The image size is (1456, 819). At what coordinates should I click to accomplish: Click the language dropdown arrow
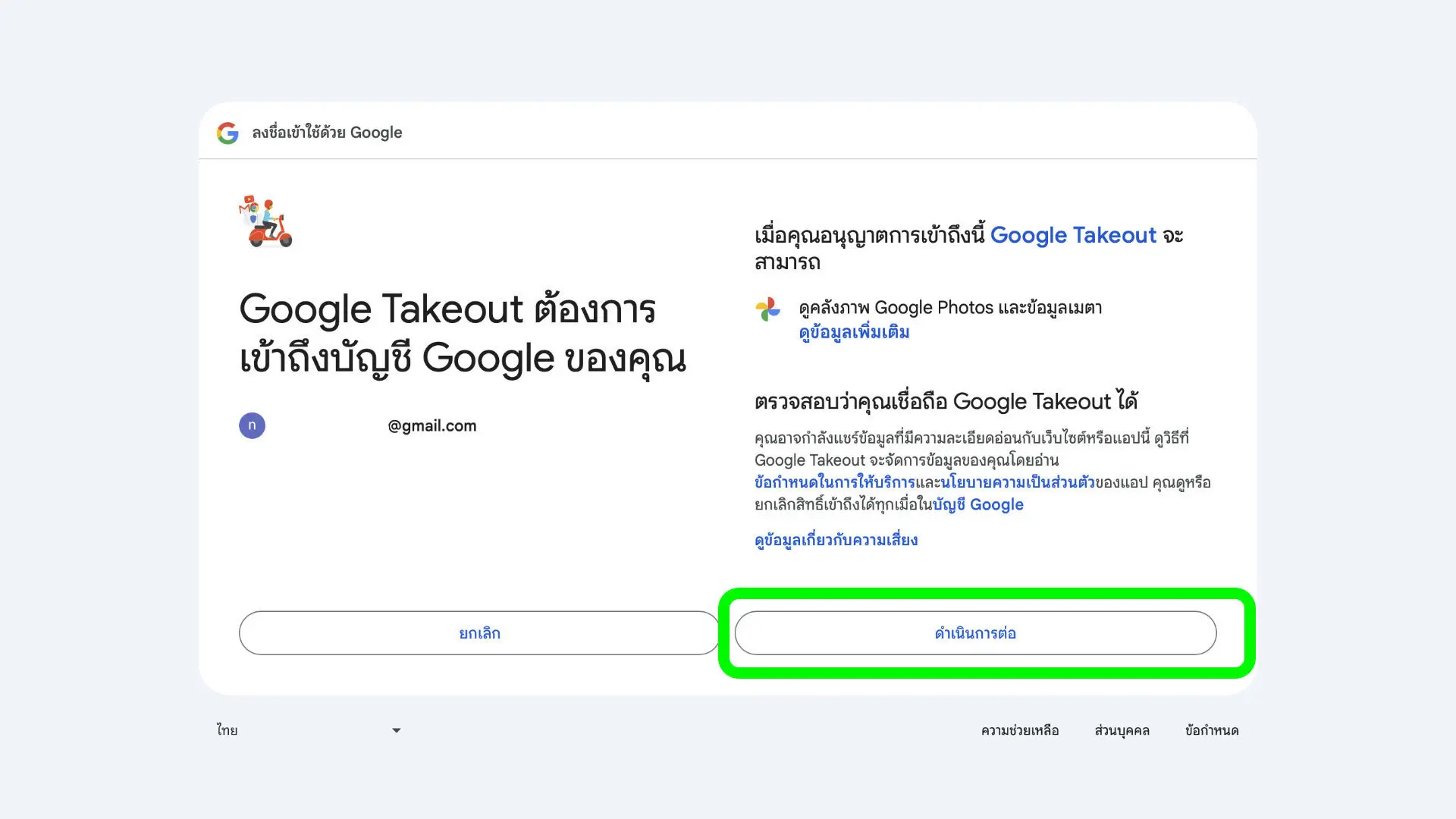coord(396,730)
